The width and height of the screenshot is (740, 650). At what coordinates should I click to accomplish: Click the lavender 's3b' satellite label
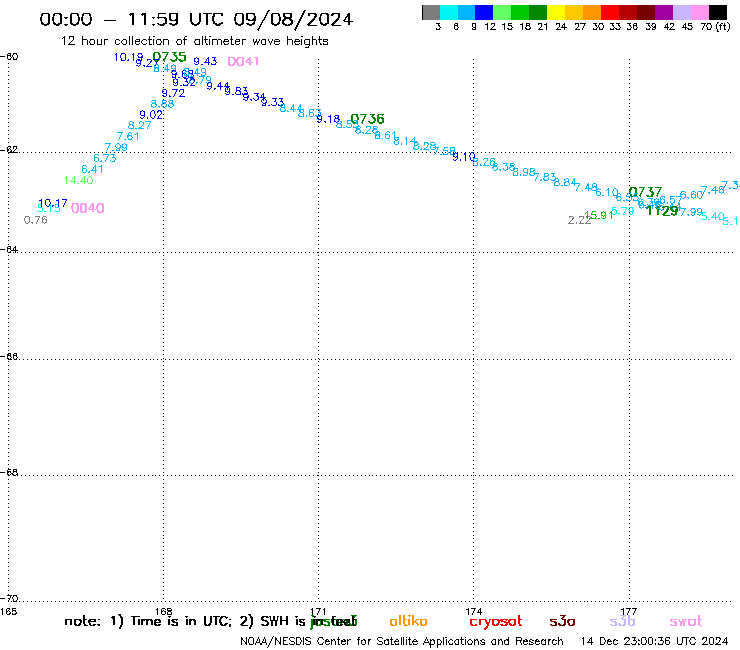(622, 622)
